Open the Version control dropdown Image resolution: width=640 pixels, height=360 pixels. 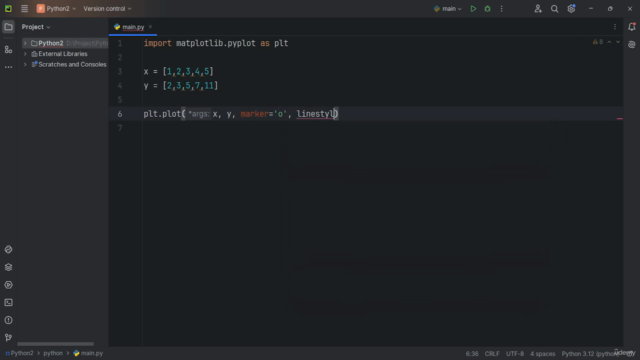(107, 9)
